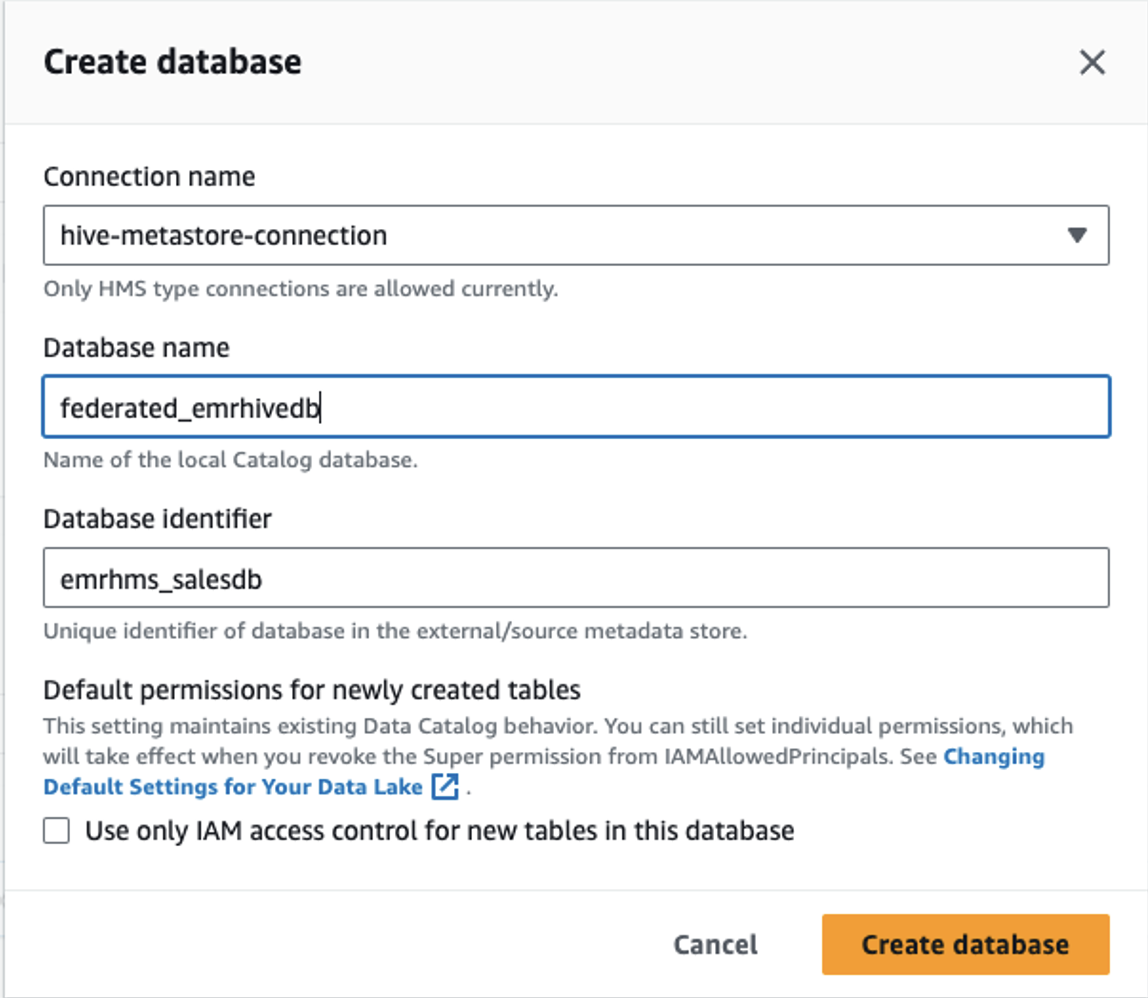Open the Connection name dropdown
1148x998 pixels.
(575, 236)
